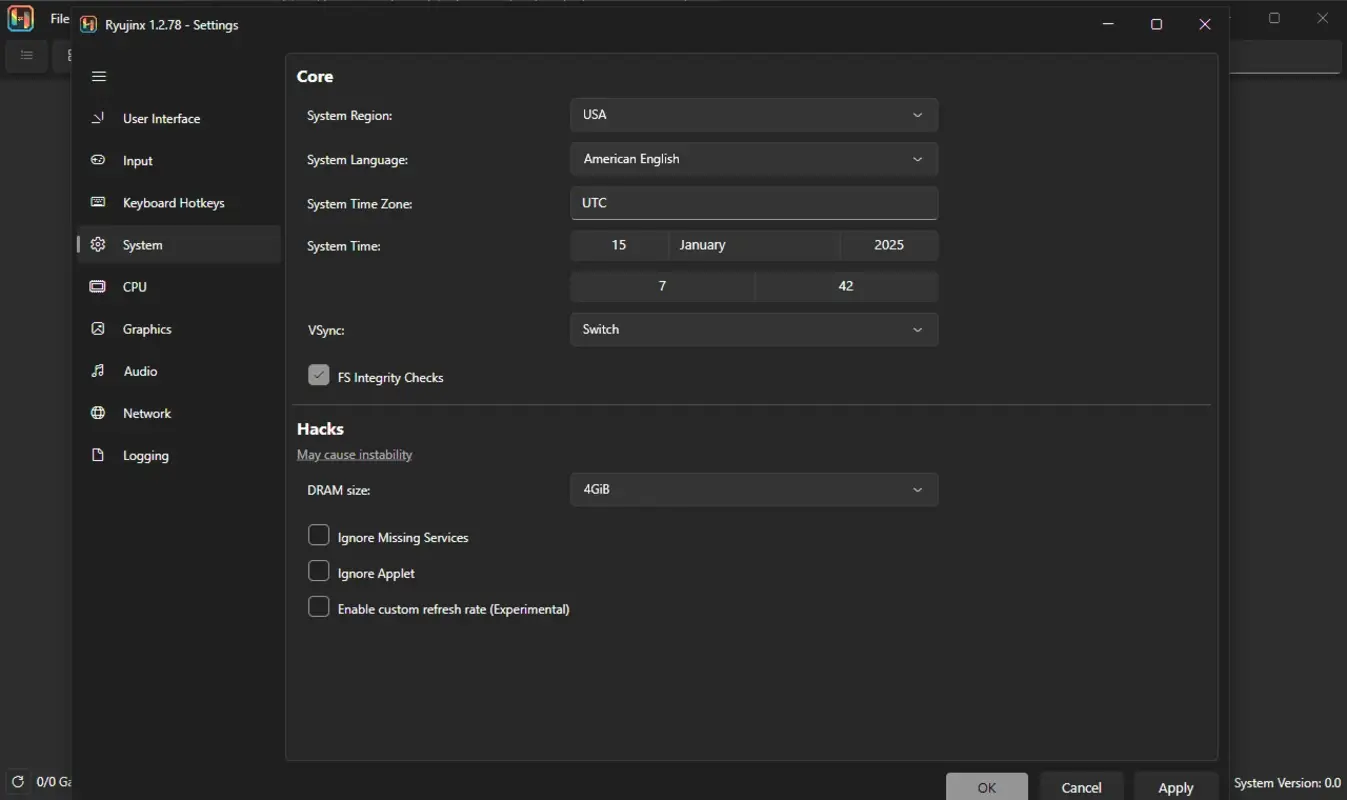Select the Input gamepad icon in the sidebar

pos(97,160)
